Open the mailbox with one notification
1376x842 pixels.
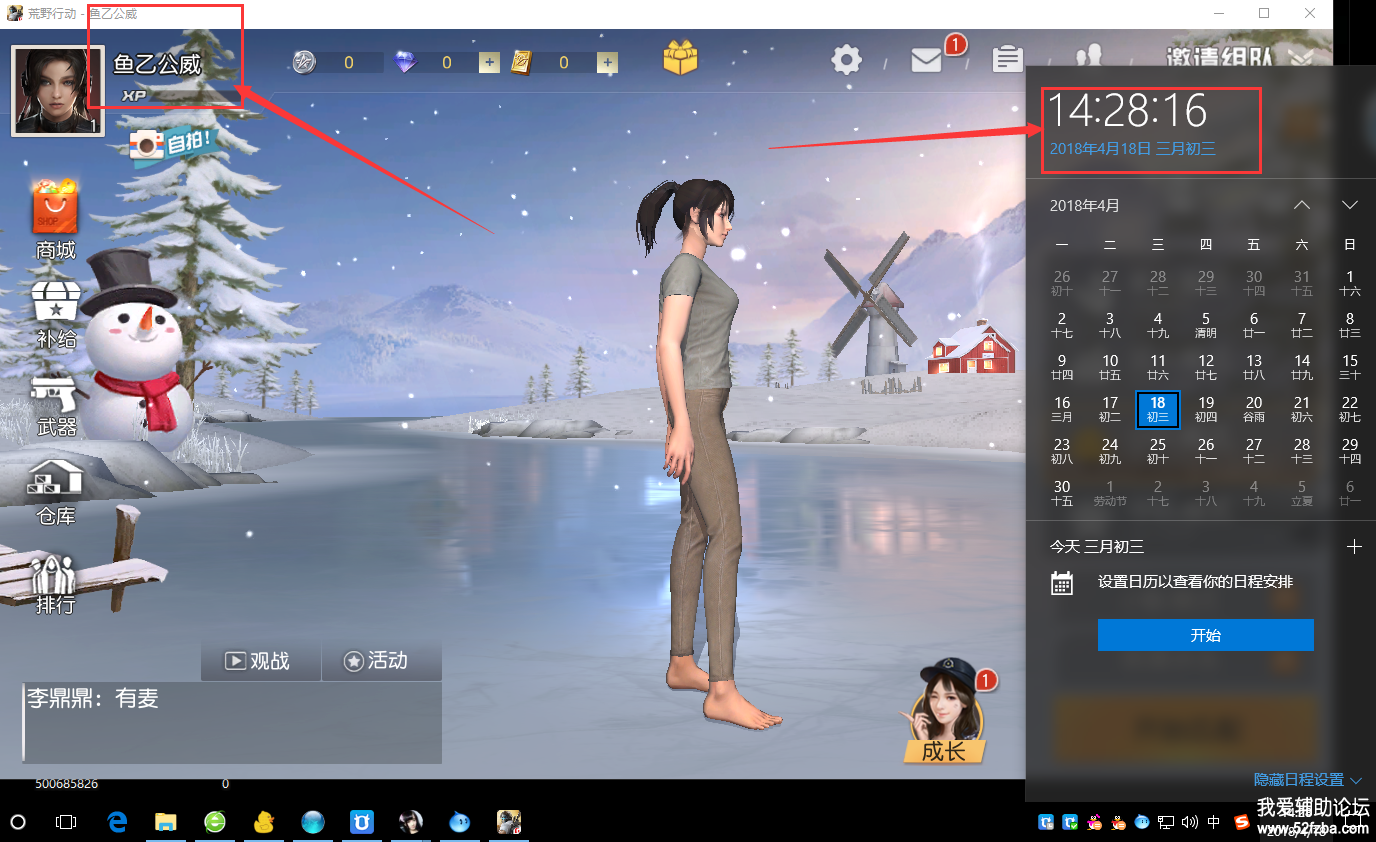(927, 60)
